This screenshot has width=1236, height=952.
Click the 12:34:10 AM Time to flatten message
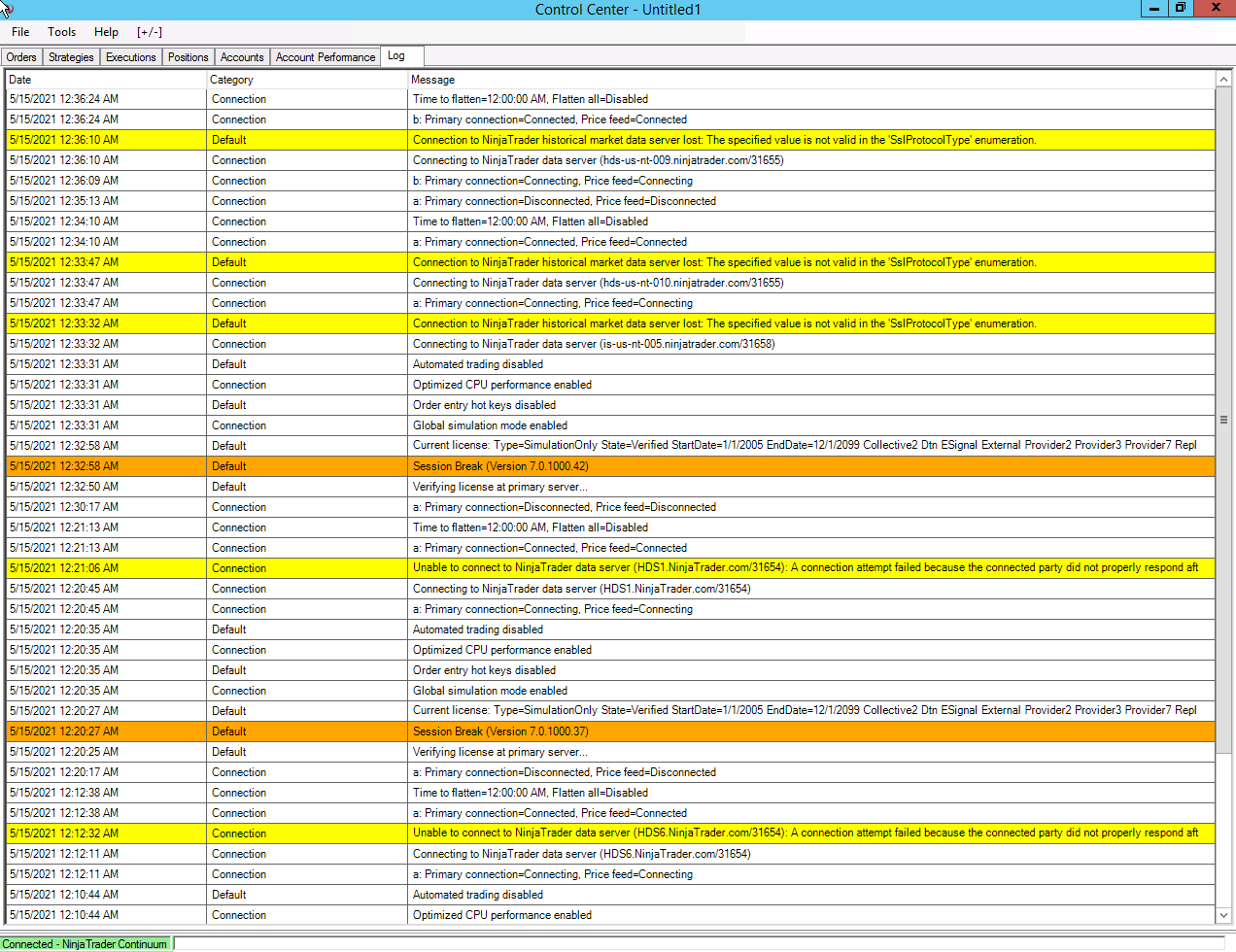531,221
